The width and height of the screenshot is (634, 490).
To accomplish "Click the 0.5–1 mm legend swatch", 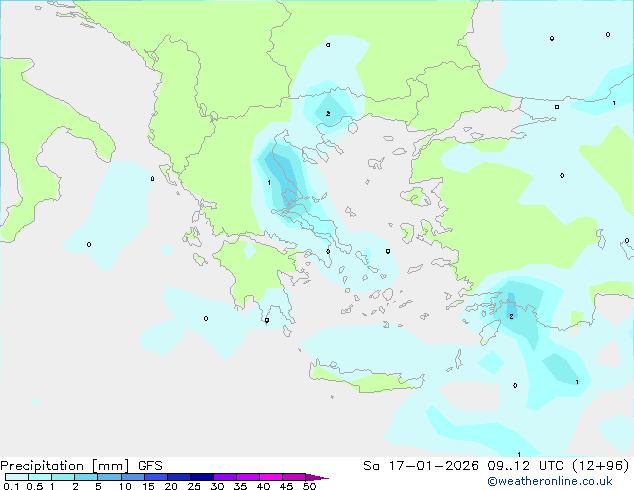I will [x=40, y=477].
